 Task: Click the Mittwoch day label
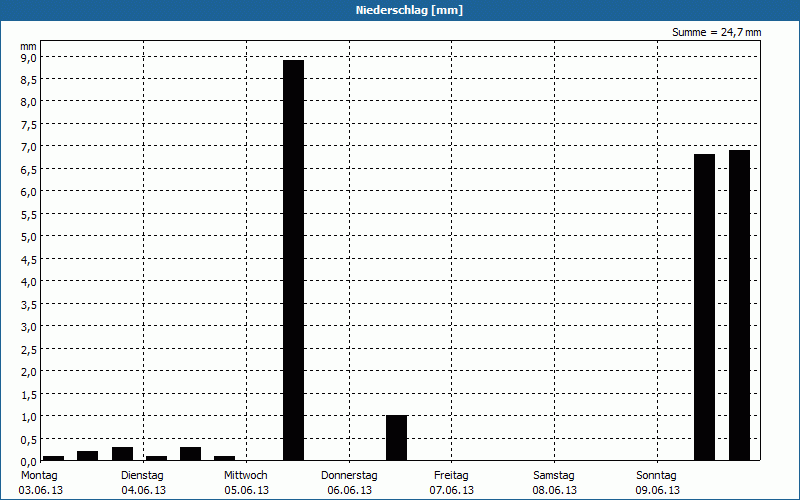click(x=245, y=475)
